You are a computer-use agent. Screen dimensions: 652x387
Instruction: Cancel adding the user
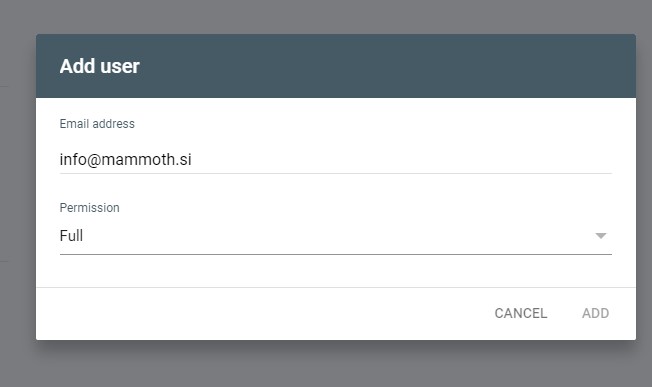click(521, 313)
